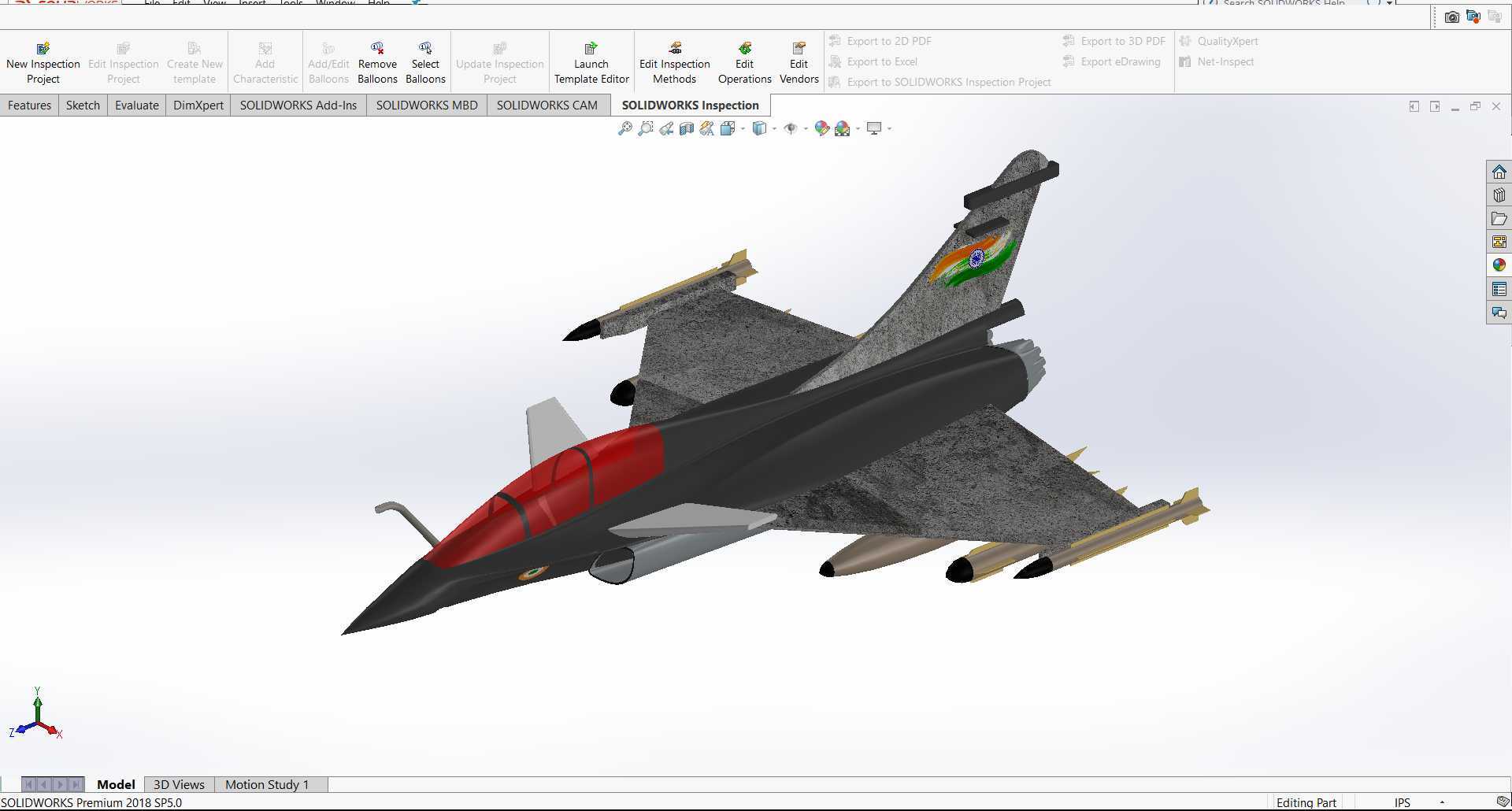This screenshot has width=1512, height=811.
Task: Expand the Hide/Show Items dropdown arrow
Action: (x=806, y=128)
